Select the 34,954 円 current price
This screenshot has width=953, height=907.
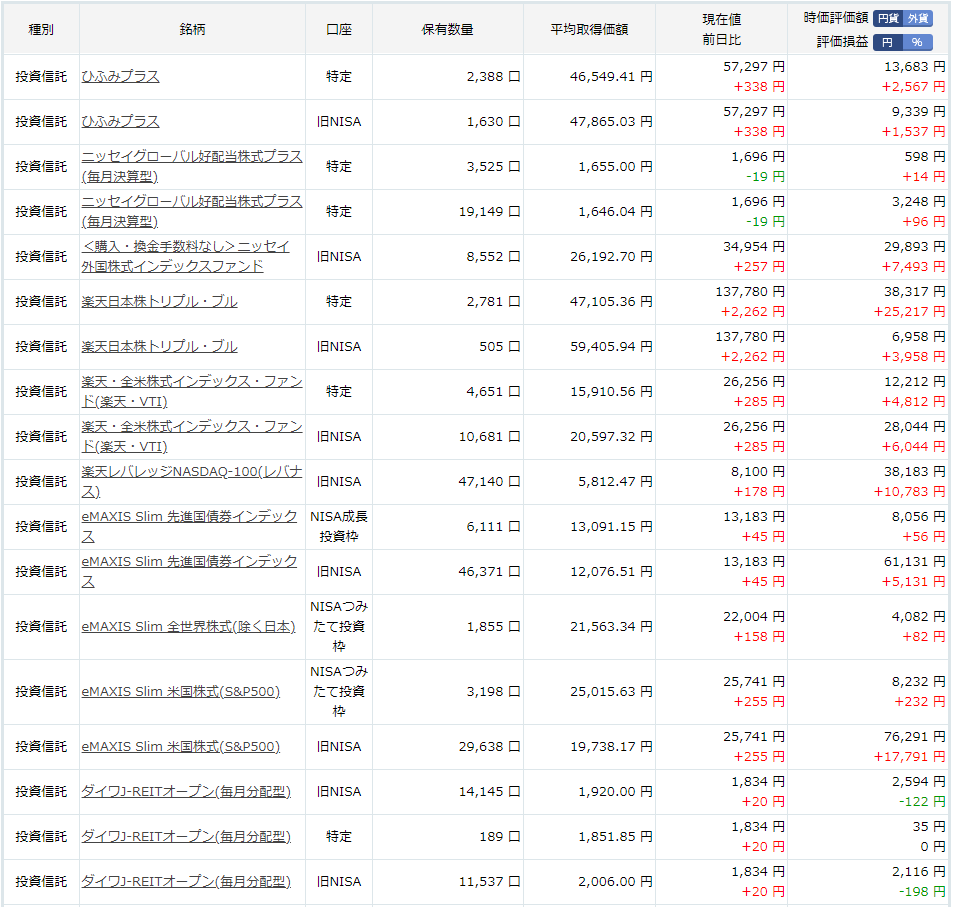754,247
